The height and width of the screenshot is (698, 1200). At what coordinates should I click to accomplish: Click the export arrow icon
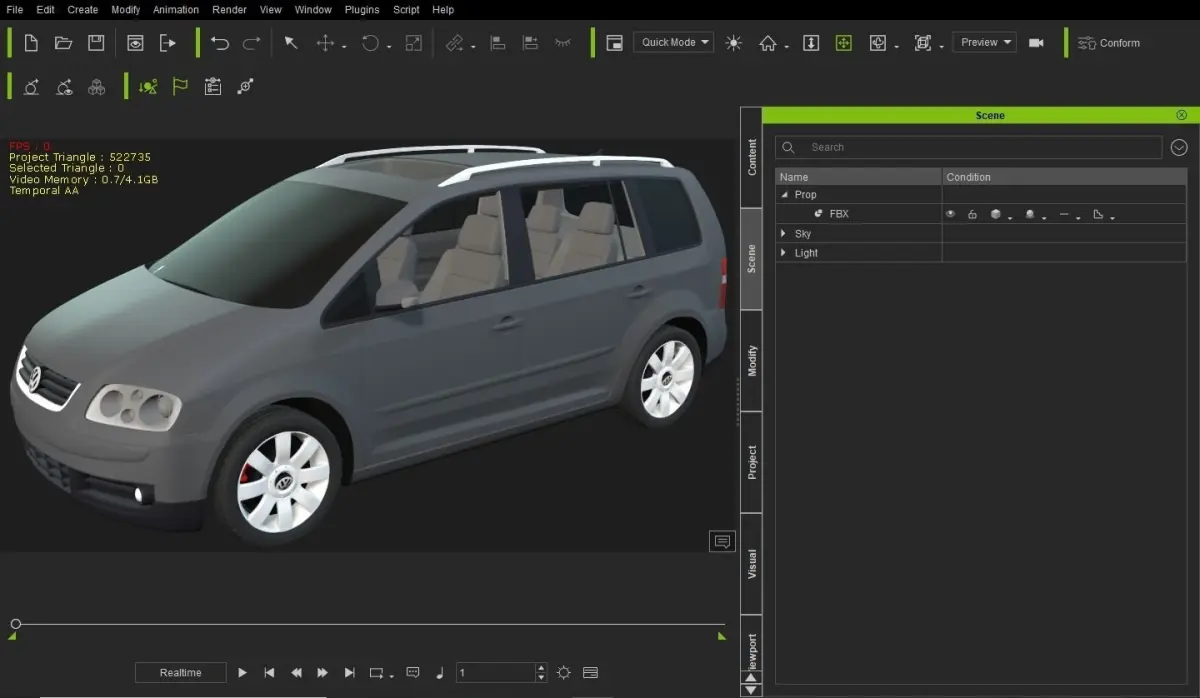[x=167, y=43]
